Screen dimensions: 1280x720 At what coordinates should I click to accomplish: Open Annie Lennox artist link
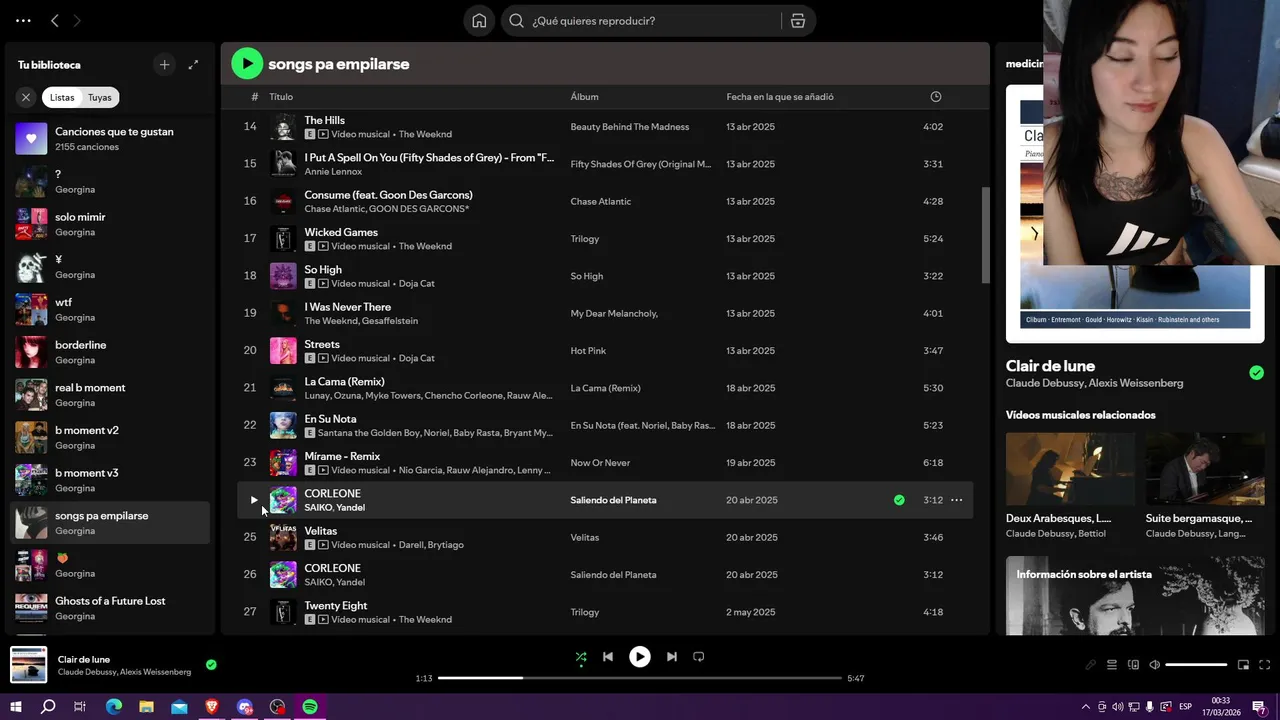click(335, 172)
